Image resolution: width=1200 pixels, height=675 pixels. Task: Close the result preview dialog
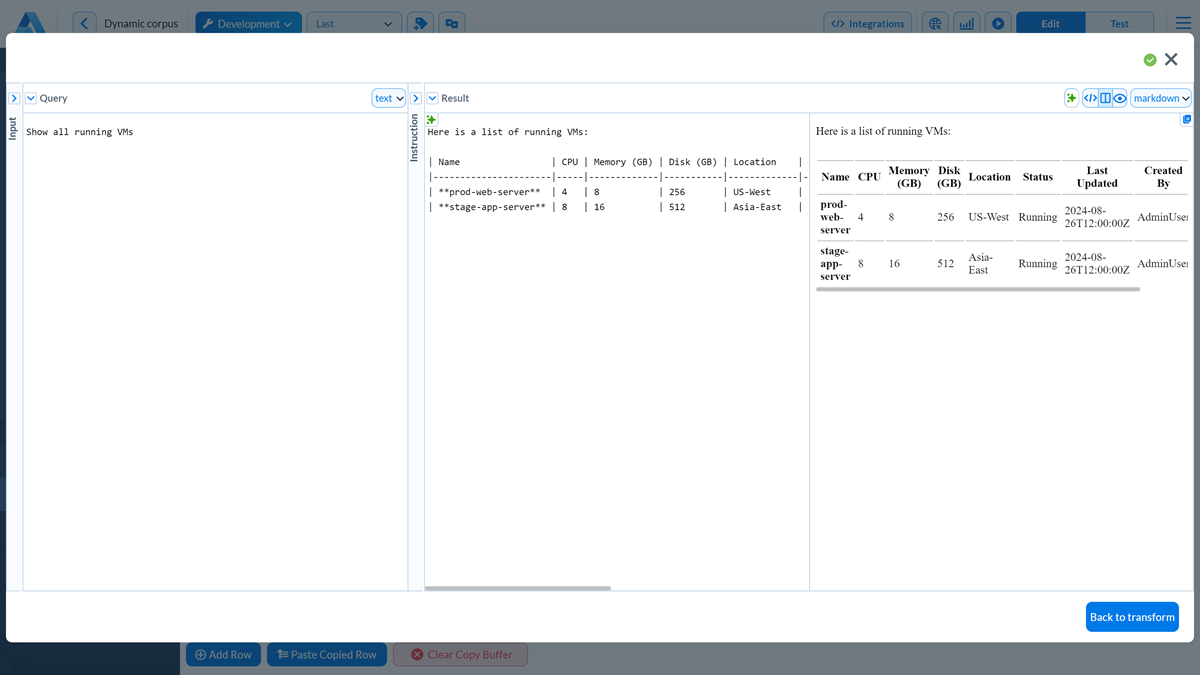[1171, 60]
